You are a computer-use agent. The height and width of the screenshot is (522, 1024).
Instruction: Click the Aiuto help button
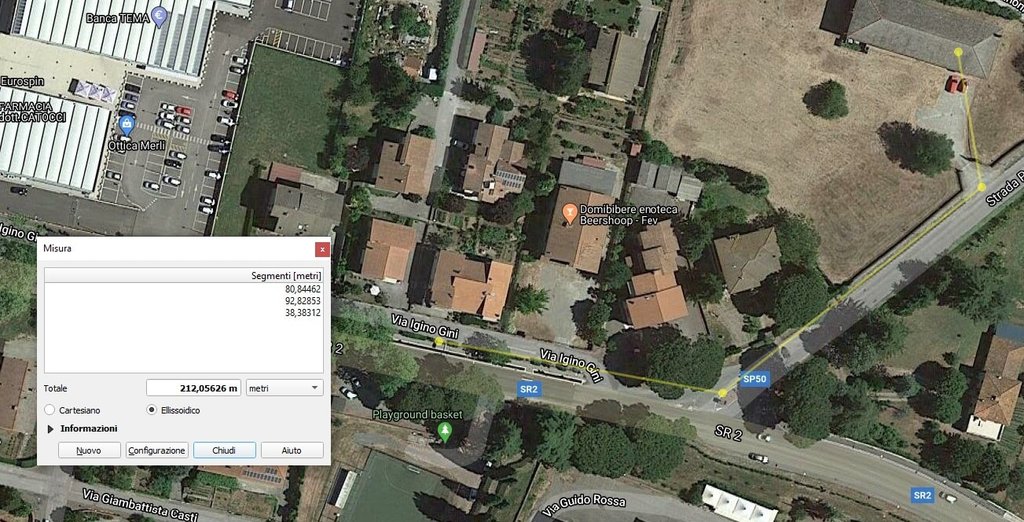[x=292, y=450]
